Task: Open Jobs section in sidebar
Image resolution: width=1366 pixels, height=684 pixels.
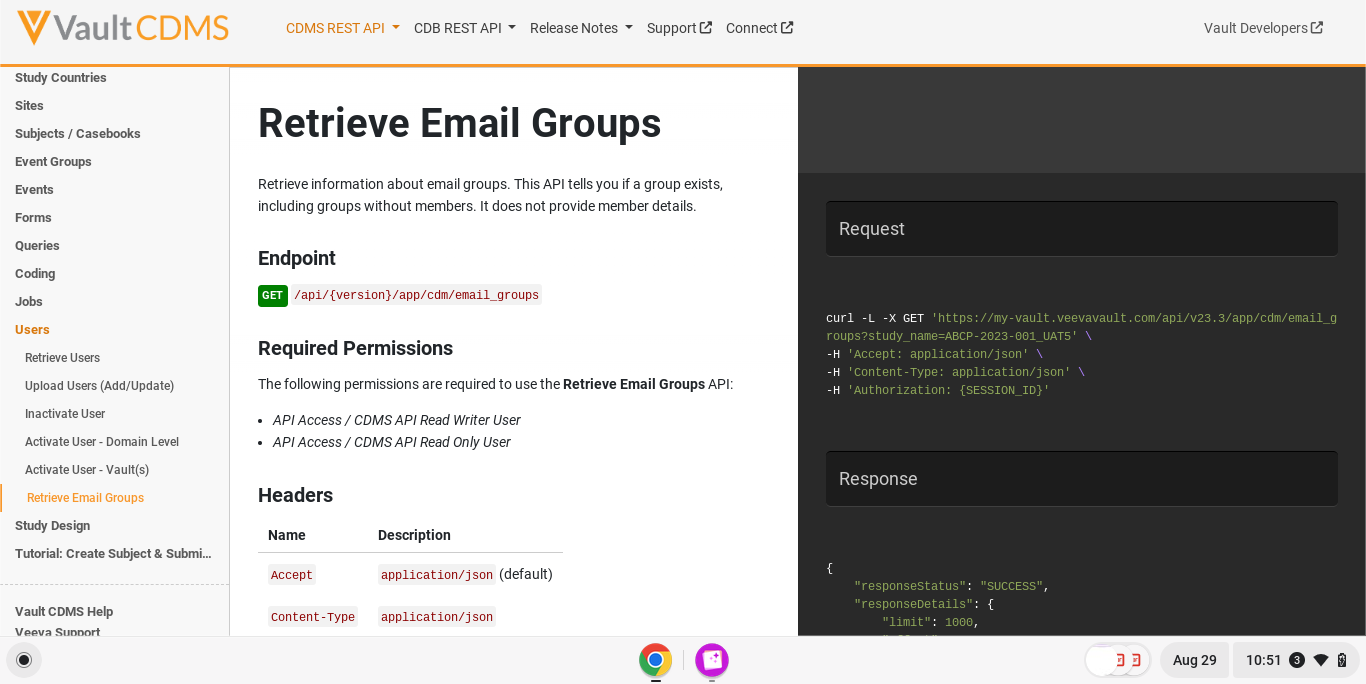Action: (x=29, y=302)
